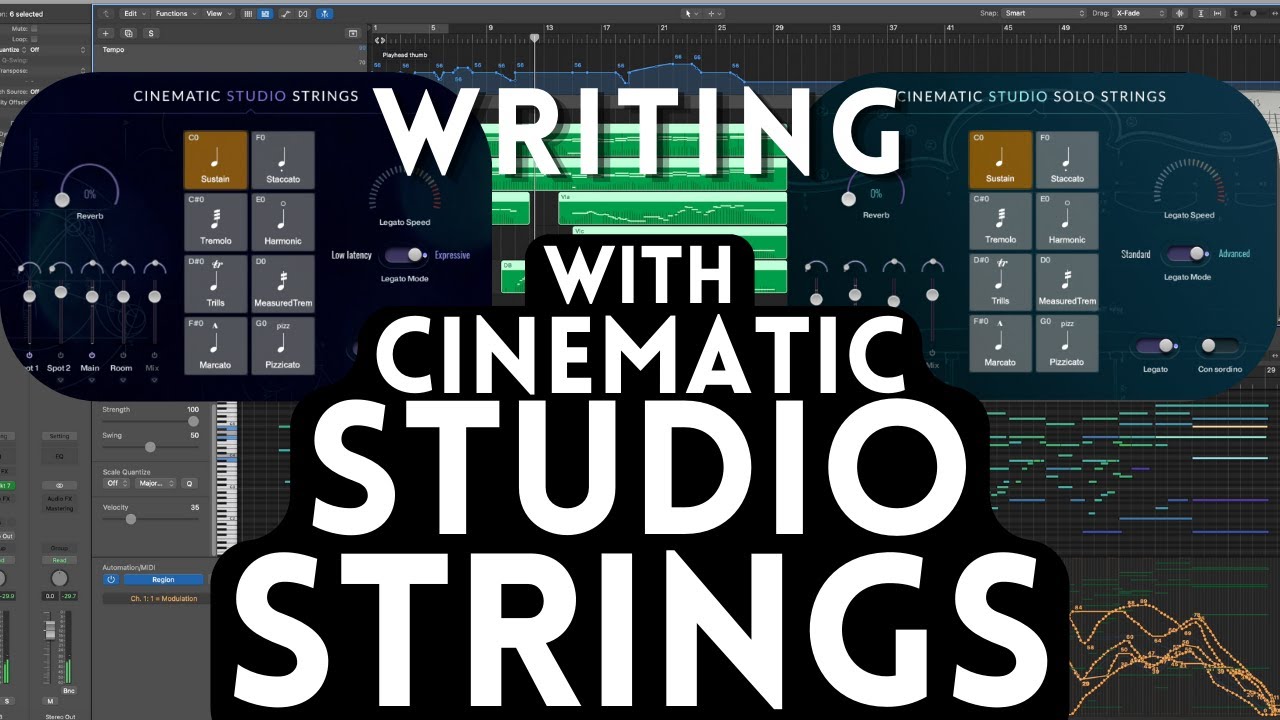The height and width of the screenshot is (720, 1280).
Task: Toggle Spot 2 mic power button
Action: (x=60, y=355)
